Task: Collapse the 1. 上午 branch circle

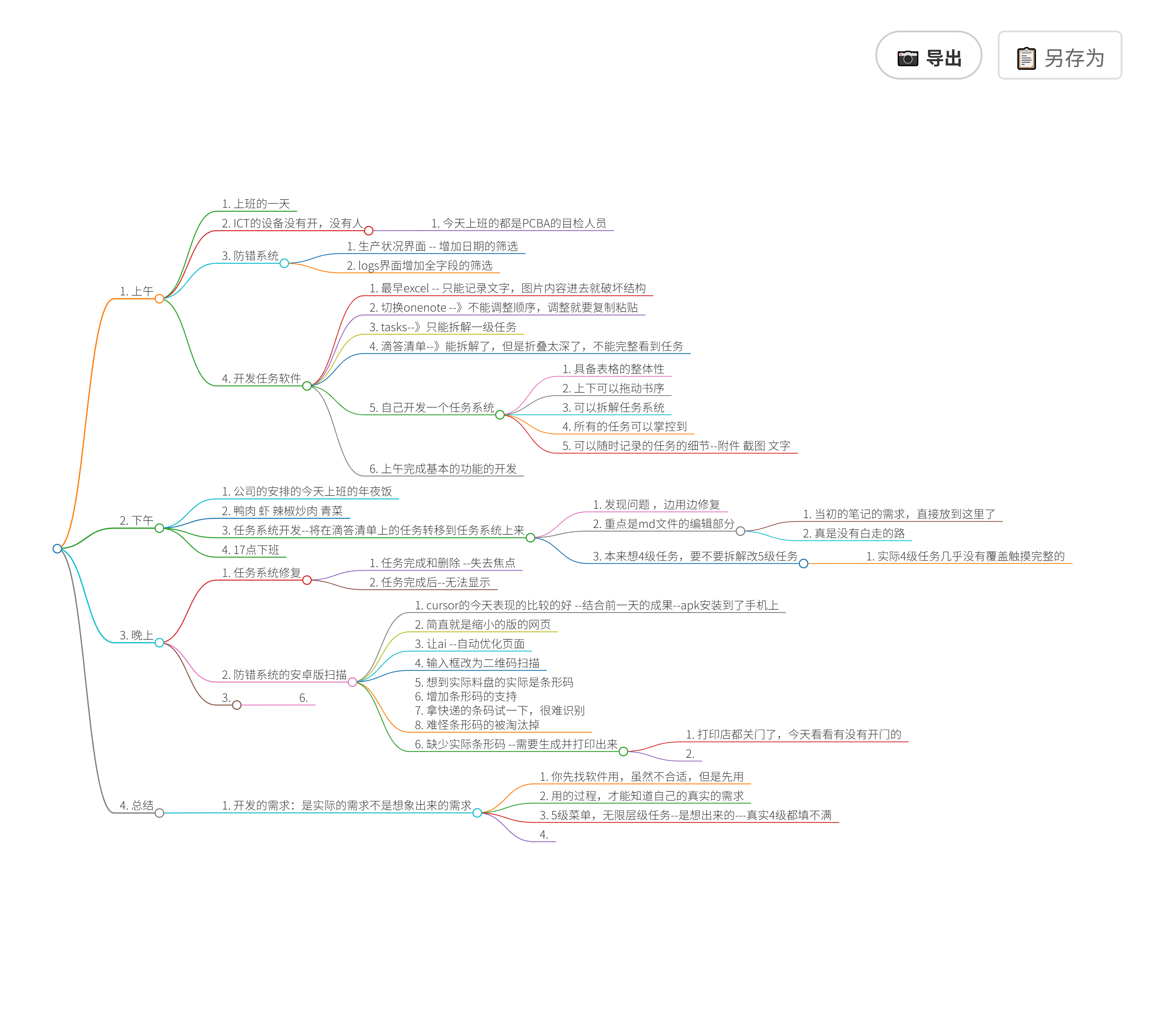Action: [x=159, y=299]
